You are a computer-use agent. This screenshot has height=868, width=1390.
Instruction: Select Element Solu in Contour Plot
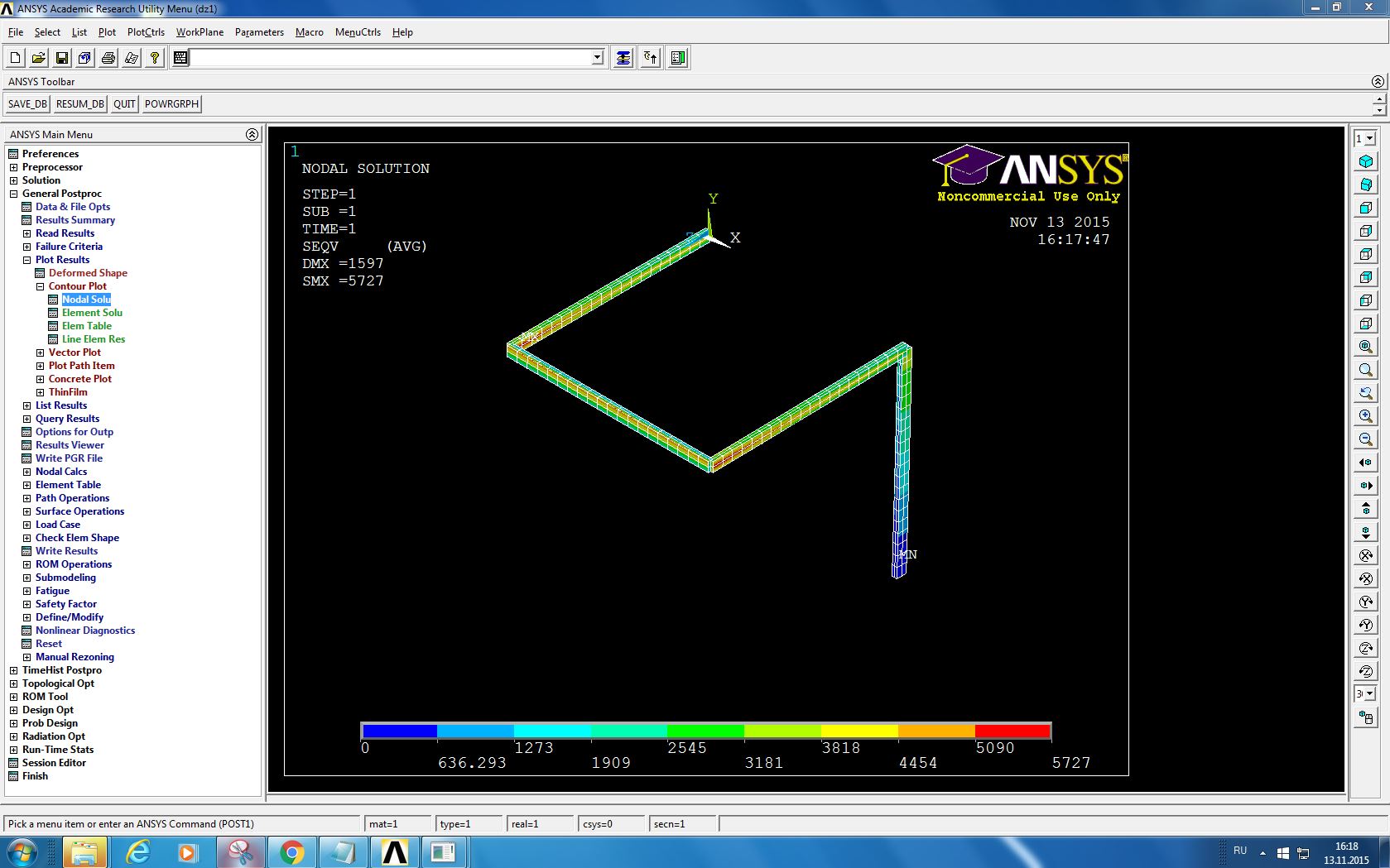click(92, 313)
